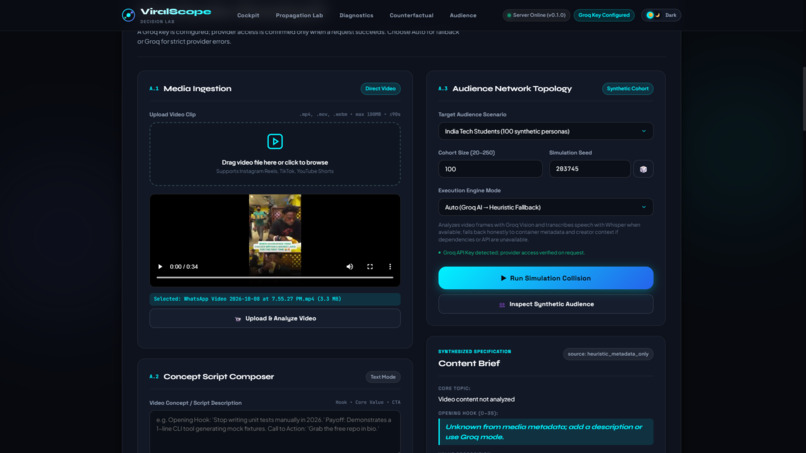This screenshot has width=806, height=453.
Task: Click Inspect Synthetic Audience button
Action: (x=545, y=304)
